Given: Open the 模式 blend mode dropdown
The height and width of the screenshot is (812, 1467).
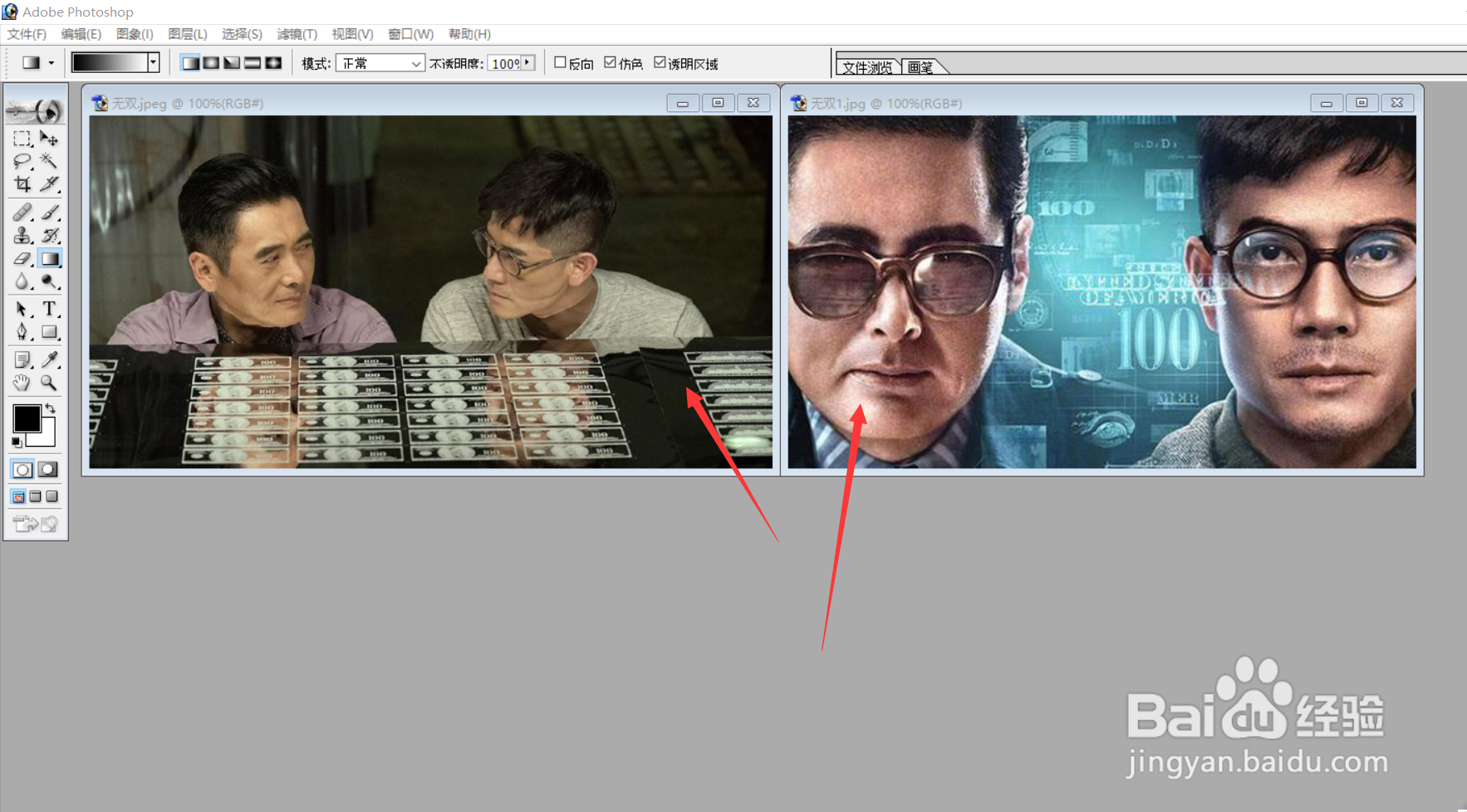Looking at the screenshot, I should [380, 63].
